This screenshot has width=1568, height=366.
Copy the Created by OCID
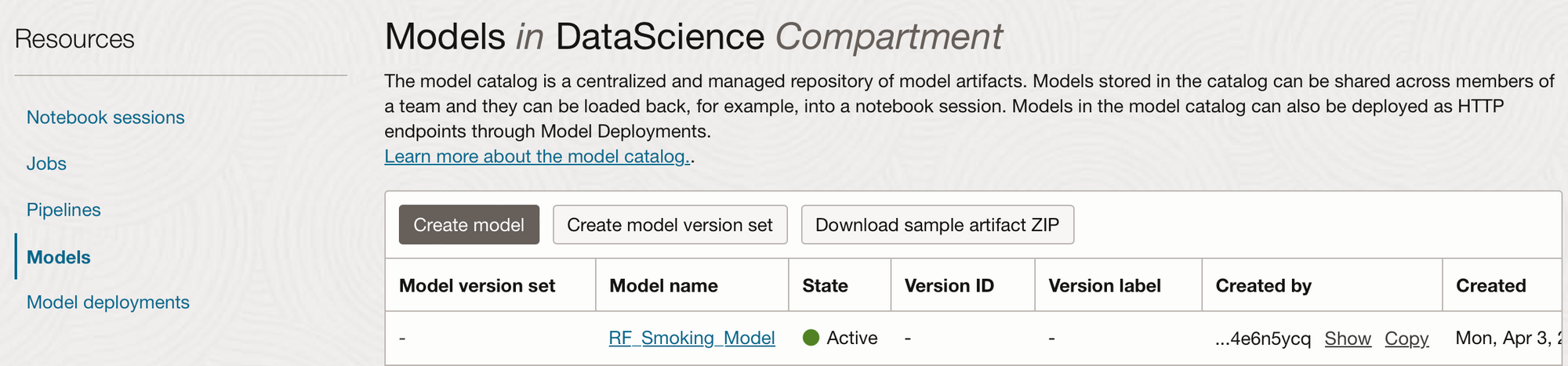tap(1406, 339)
